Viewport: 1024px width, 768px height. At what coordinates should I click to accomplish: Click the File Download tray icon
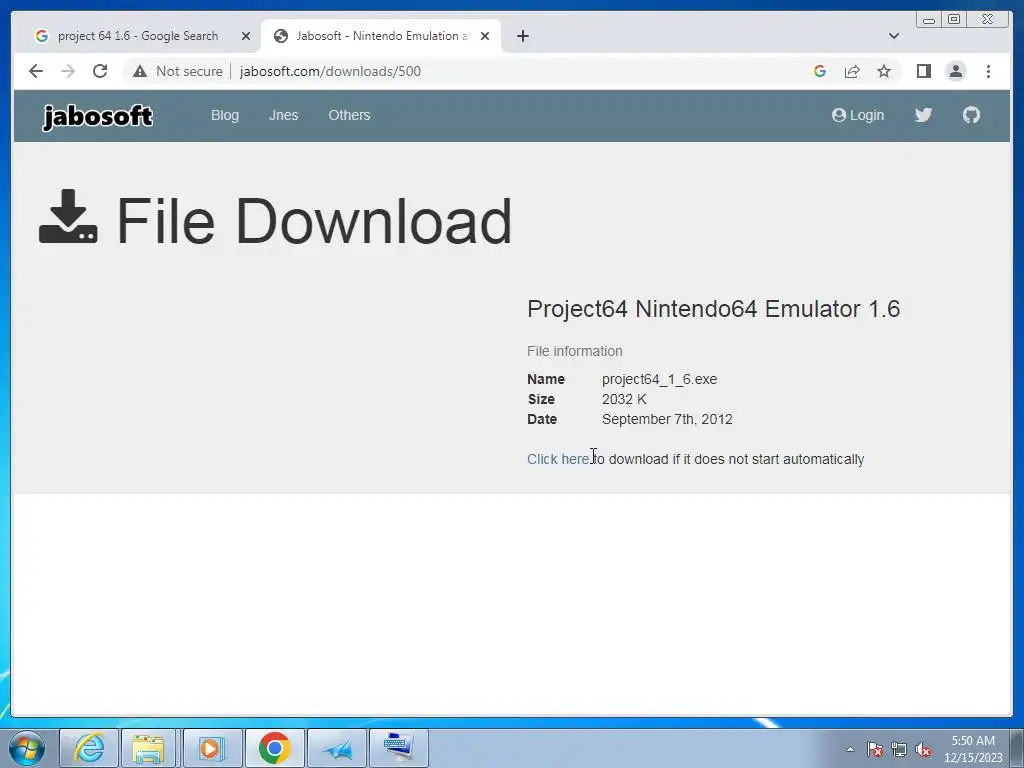click(x=68, y=216)
